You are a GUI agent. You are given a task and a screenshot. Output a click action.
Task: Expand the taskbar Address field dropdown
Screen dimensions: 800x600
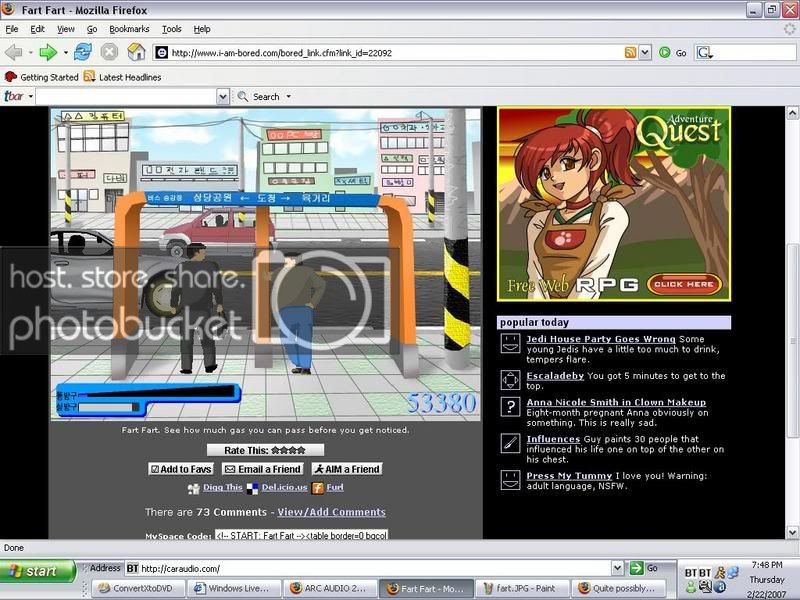coord(617,568)
